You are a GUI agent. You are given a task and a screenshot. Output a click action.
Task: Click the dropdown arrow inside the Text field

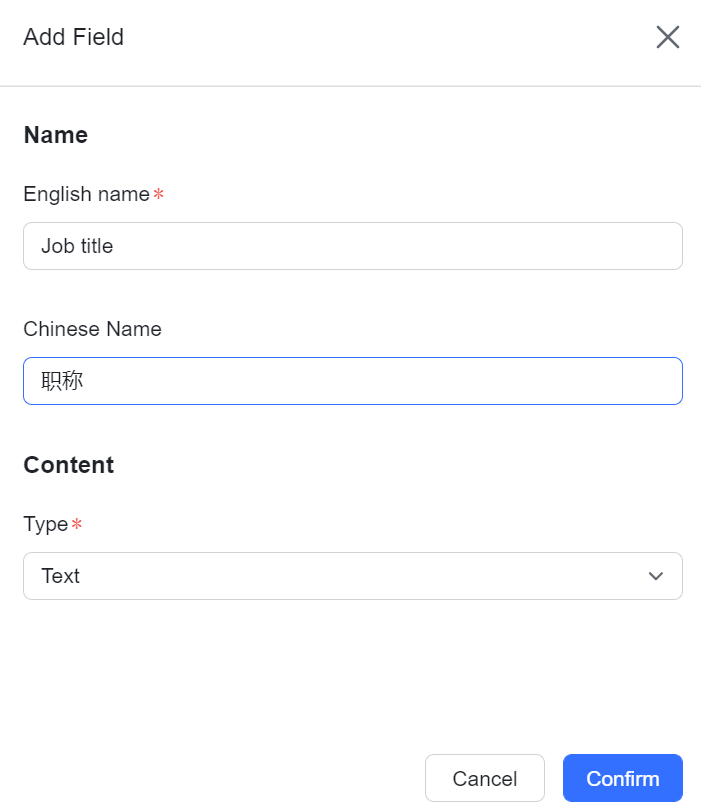656,576
